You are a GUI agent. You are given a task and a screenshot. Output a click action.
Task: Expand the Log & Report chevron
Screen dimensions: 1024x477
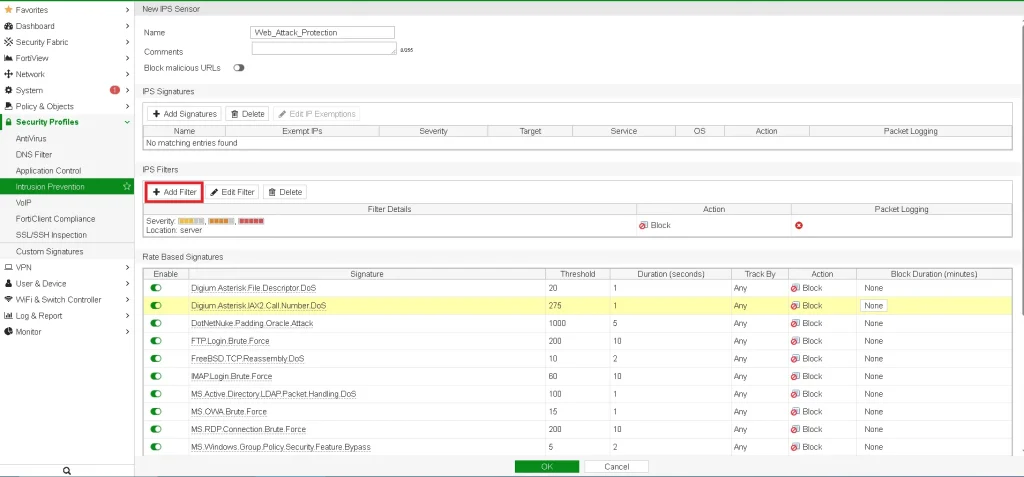click(x=127, y=316)
